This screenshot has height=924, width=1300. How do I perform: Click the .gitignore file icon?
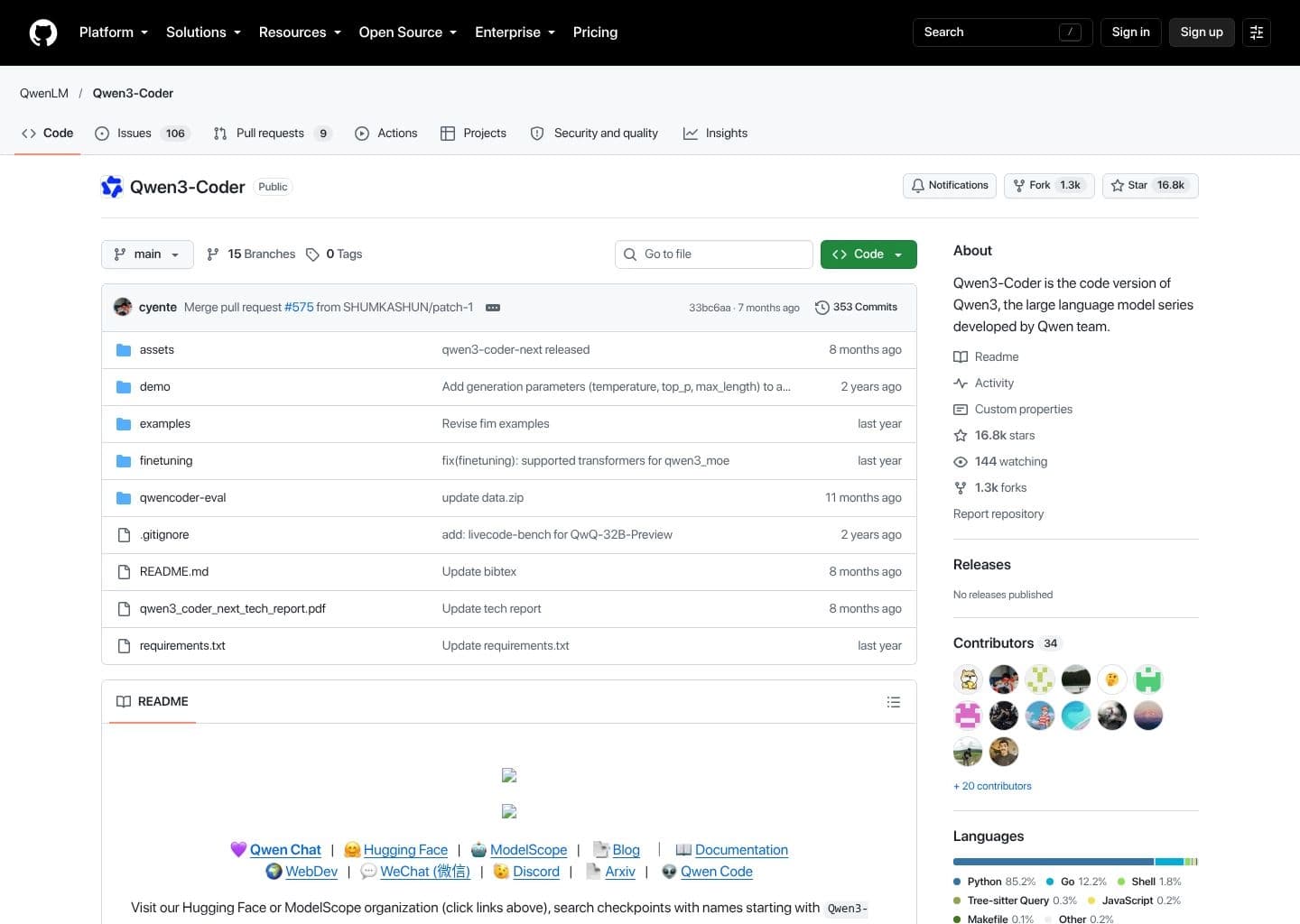click(124, 535)
